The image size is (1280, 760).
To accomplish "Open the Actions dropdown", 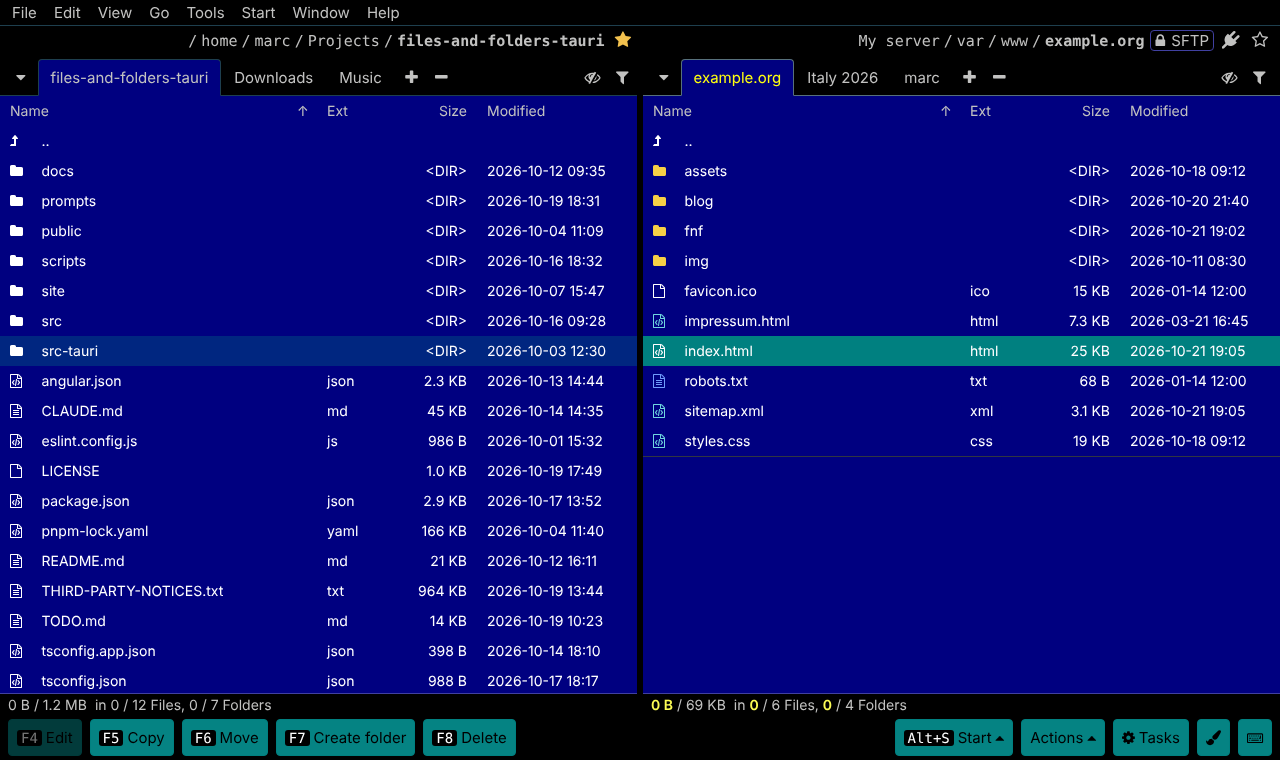I will coord(1062,738).
